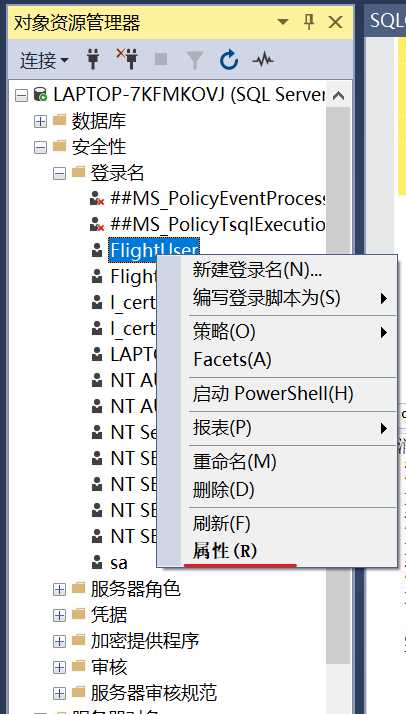This screenshot has width=406, height=714.
Task: Select the sa login icon
Action: [97, 563]
